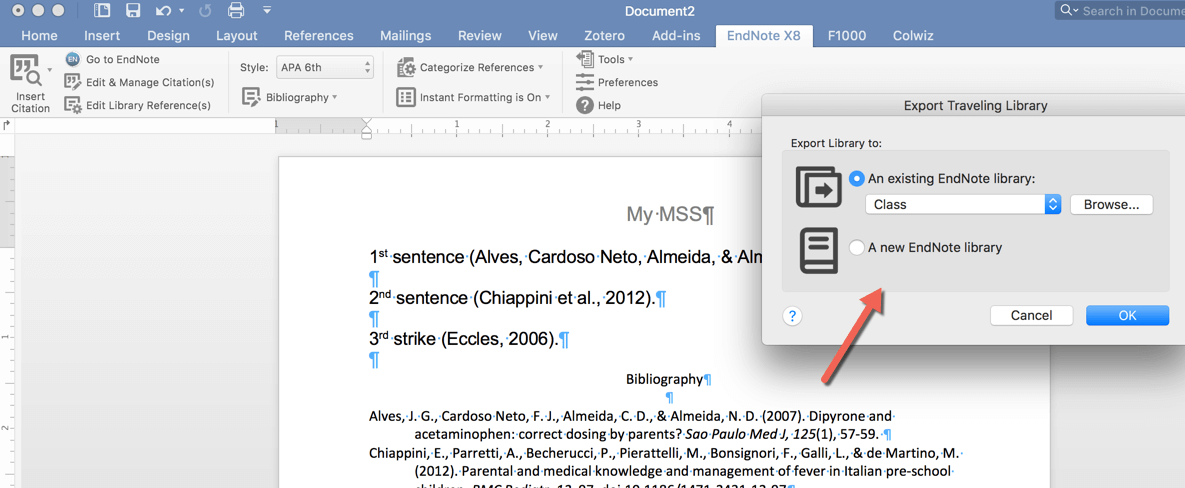
Task: Open Customize Quick Access Toolbar arrow
Action: click(x=267, y=11)
